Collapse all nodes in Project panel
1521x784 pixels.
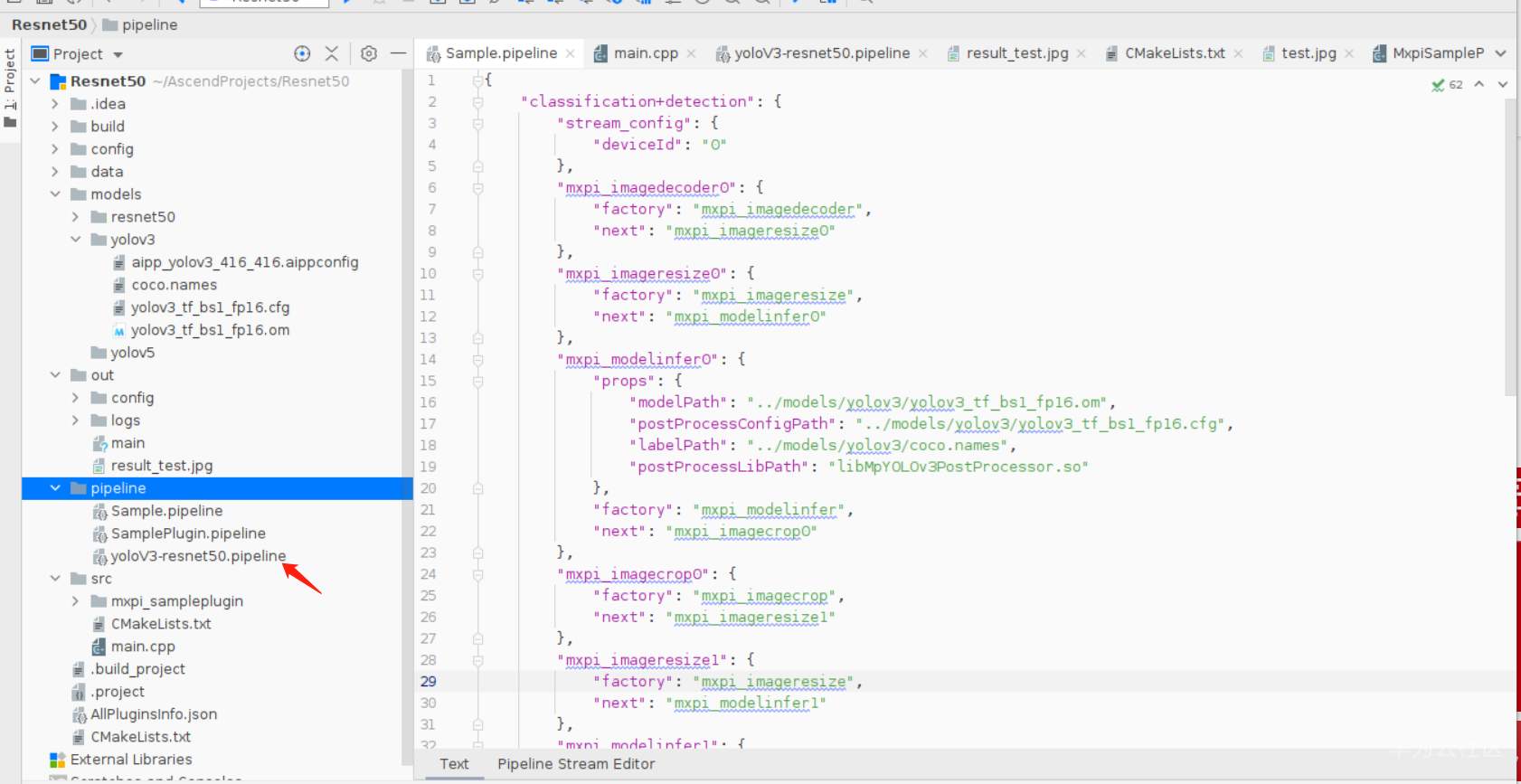[x=332, y=54]
